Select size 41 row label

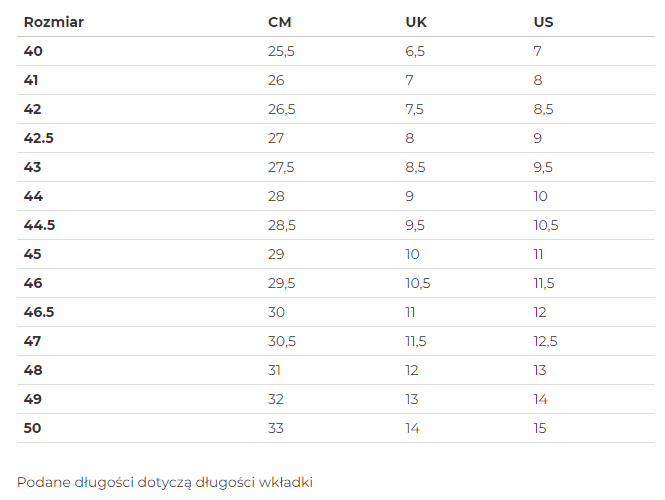pyautogui.click(x=31, y=80)
